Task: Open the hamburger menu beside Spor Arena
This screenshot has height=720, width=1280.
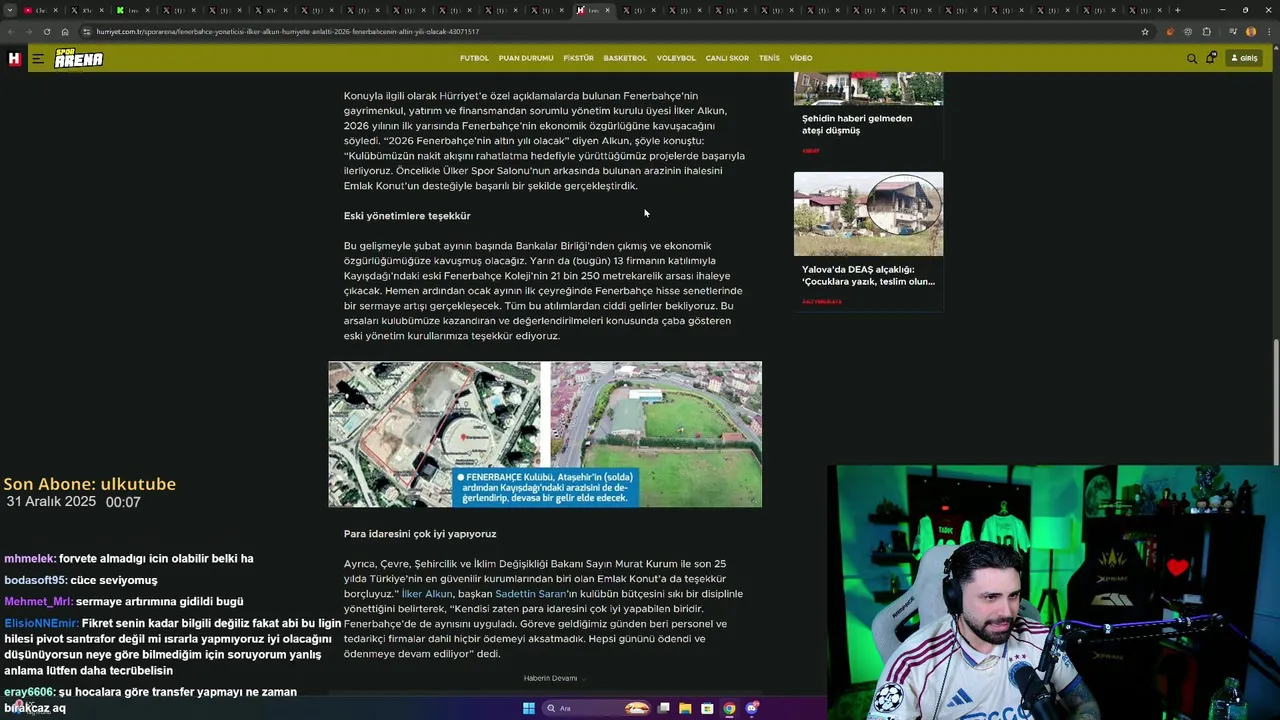Action: (38, 59)
